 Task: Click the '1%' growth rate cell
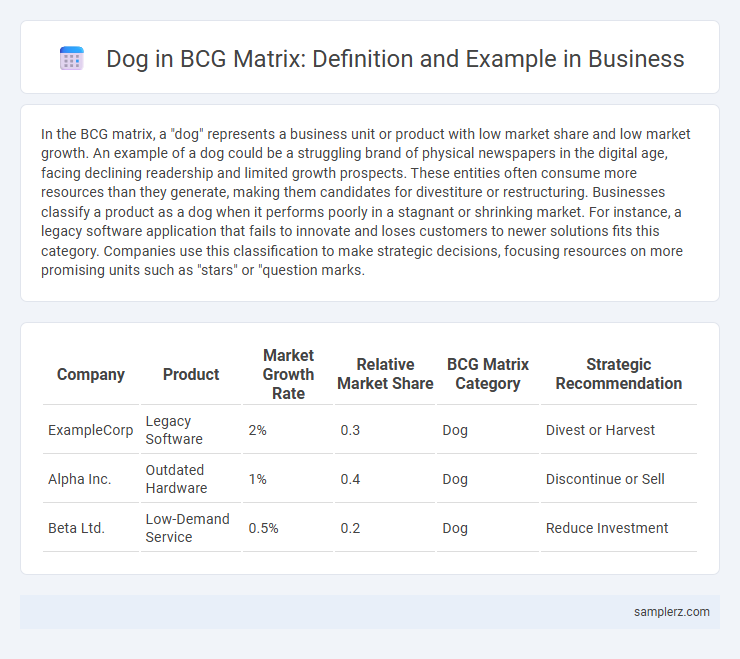click(x=288, y=479)
